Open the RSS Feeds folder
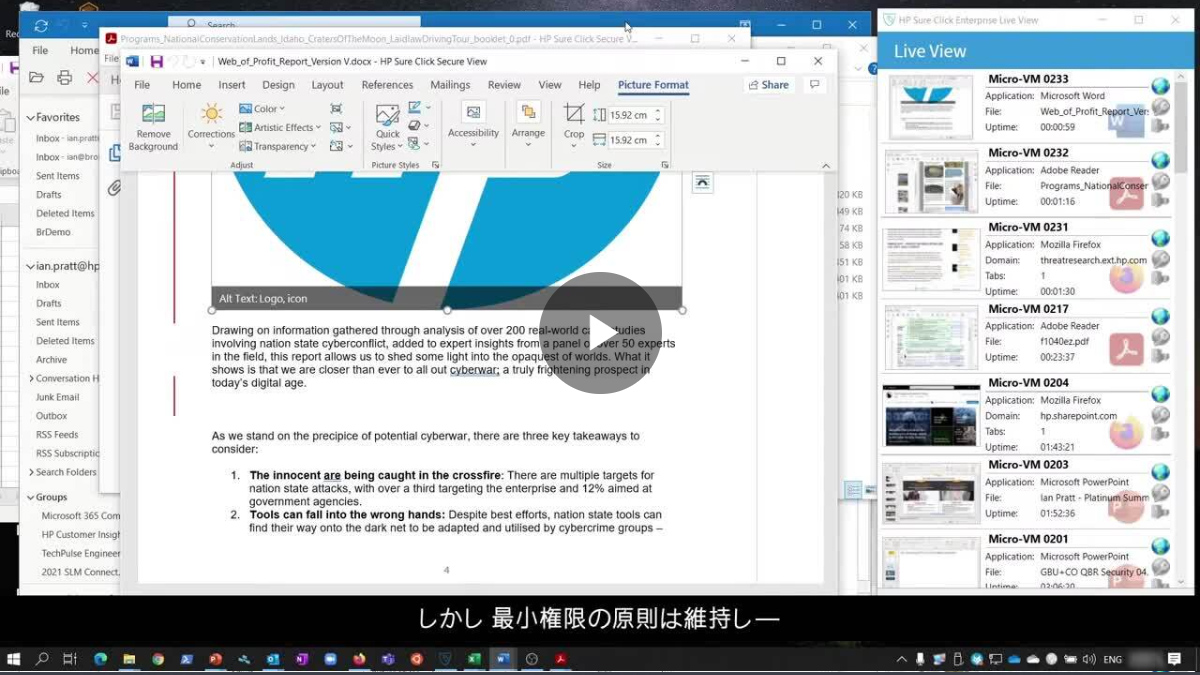Image resolution: width=1200 pixels, height=675 pixels. point(57,435)
